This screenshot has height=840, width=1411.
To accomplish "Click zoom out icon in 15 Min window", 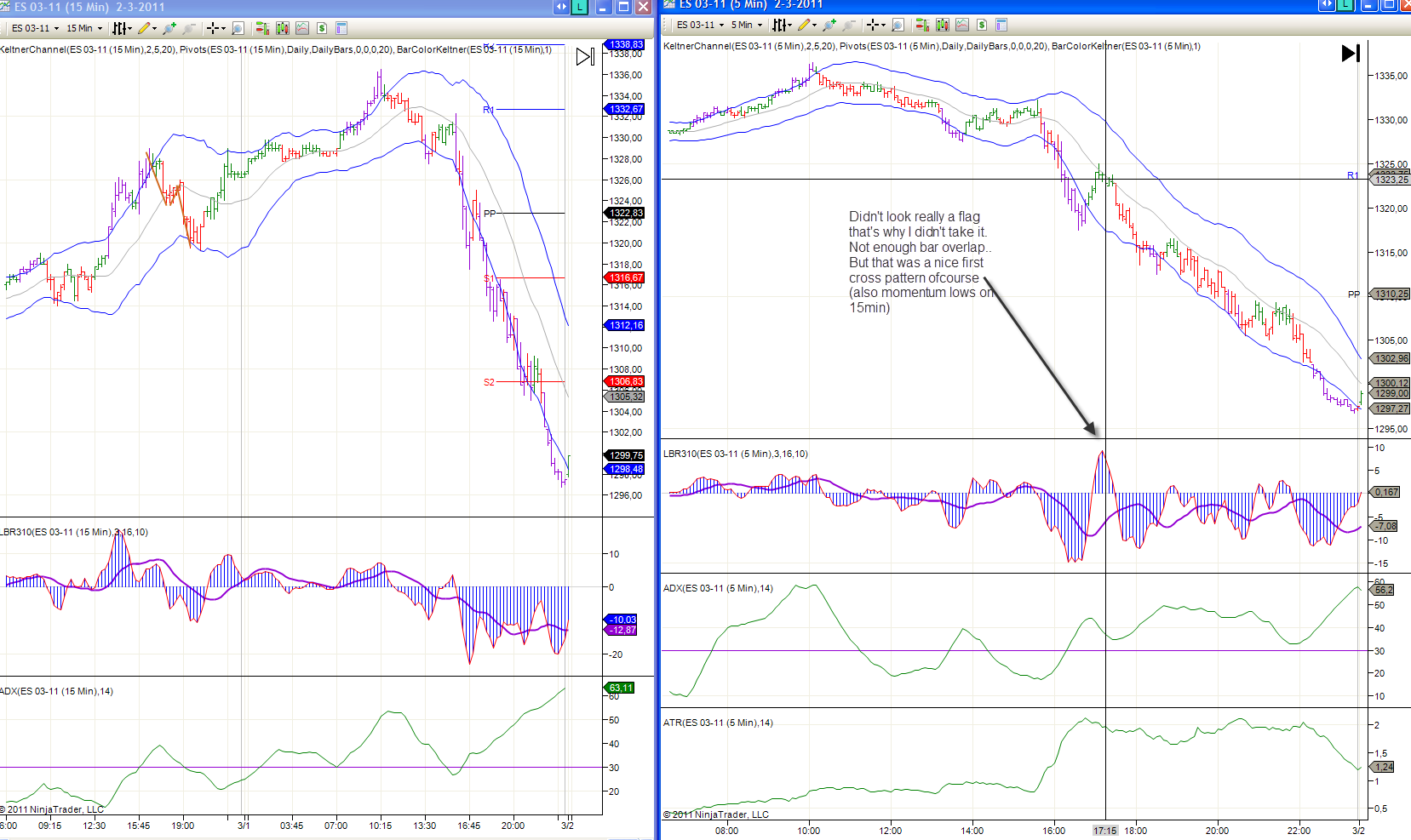I will click(x=189, y=28).
